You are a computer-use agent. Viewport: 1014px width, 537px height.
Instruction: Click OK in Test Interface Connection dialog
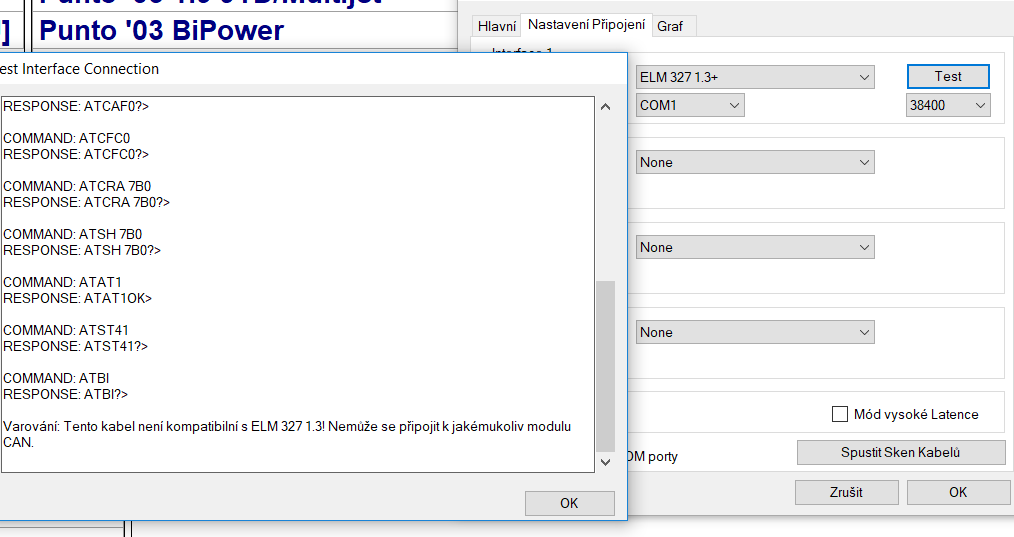coord(569,503)
